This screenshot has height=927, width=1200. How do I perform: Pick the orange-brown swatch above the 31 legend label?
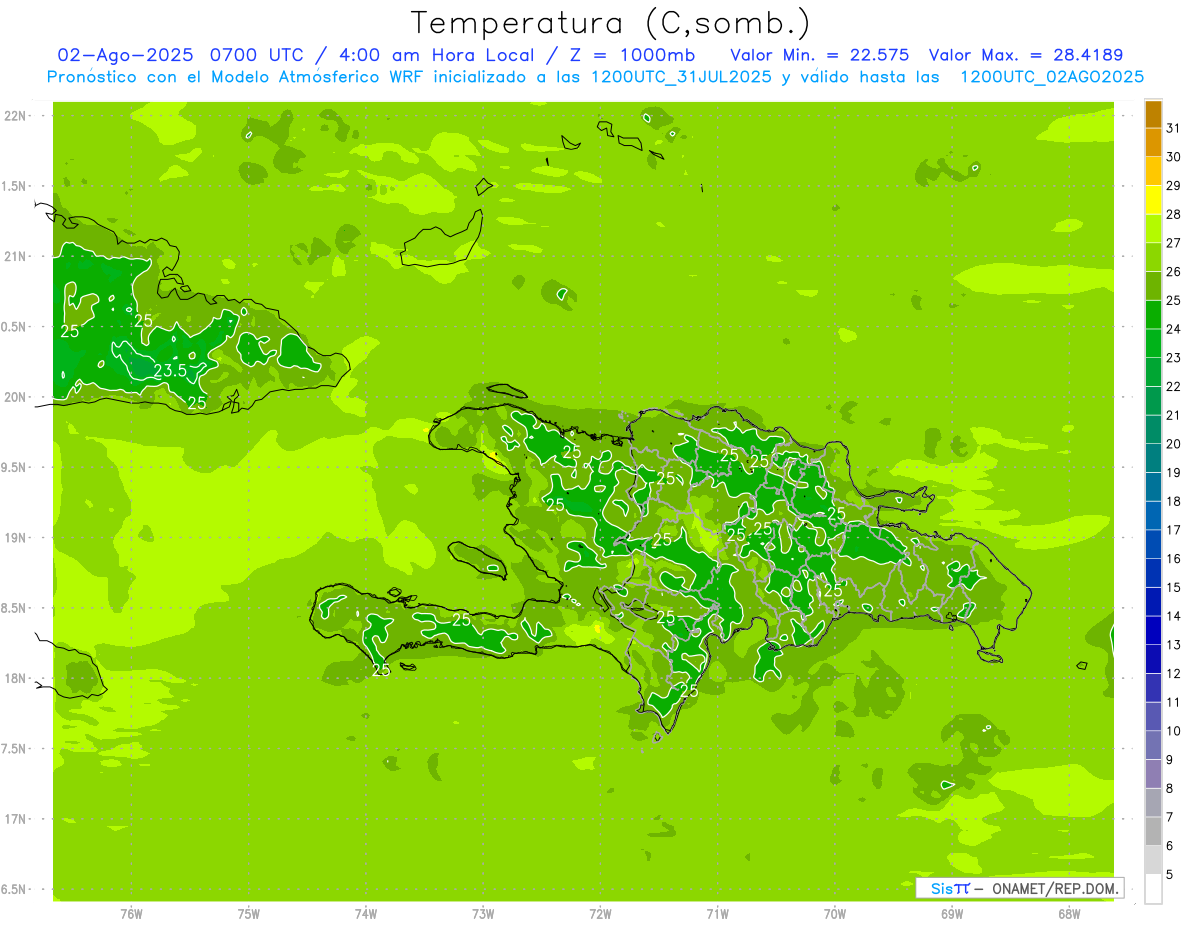[x=1153, y=114]
